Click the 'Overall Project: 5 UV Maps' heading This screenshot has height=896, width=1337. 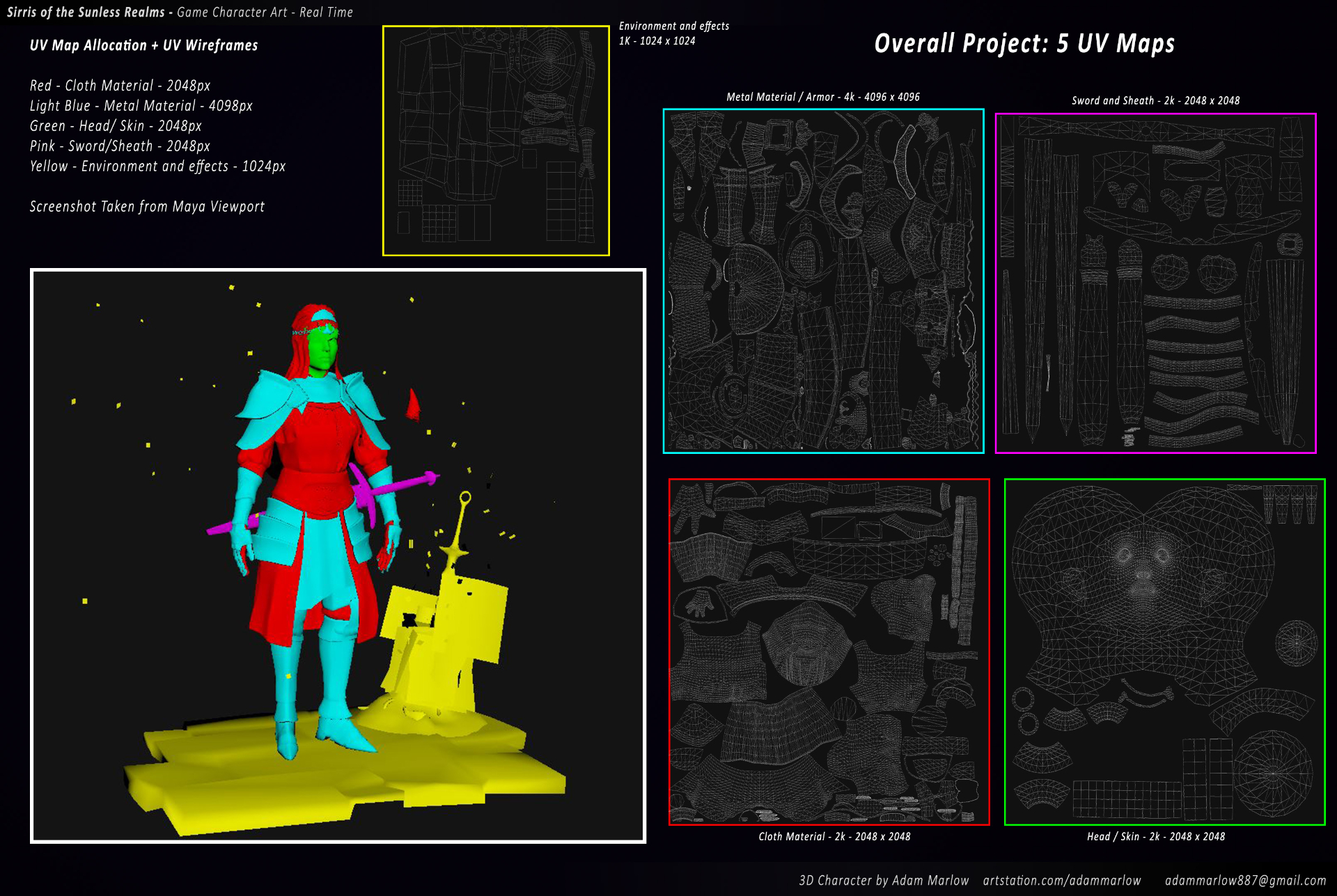[x=1024, y=44]
